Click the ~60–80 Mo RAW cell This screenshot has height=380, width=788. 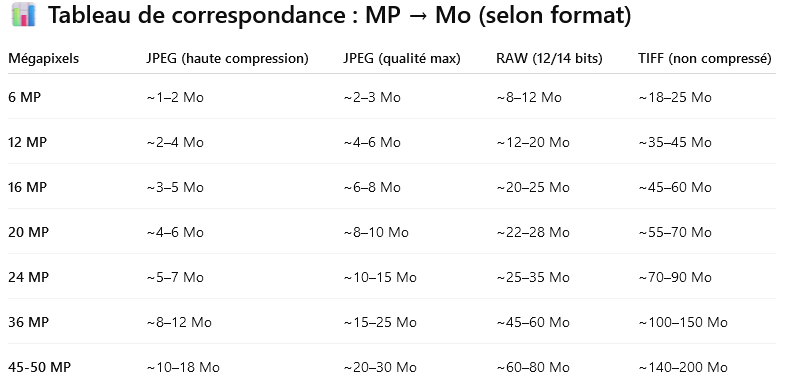tap(533, 367)
